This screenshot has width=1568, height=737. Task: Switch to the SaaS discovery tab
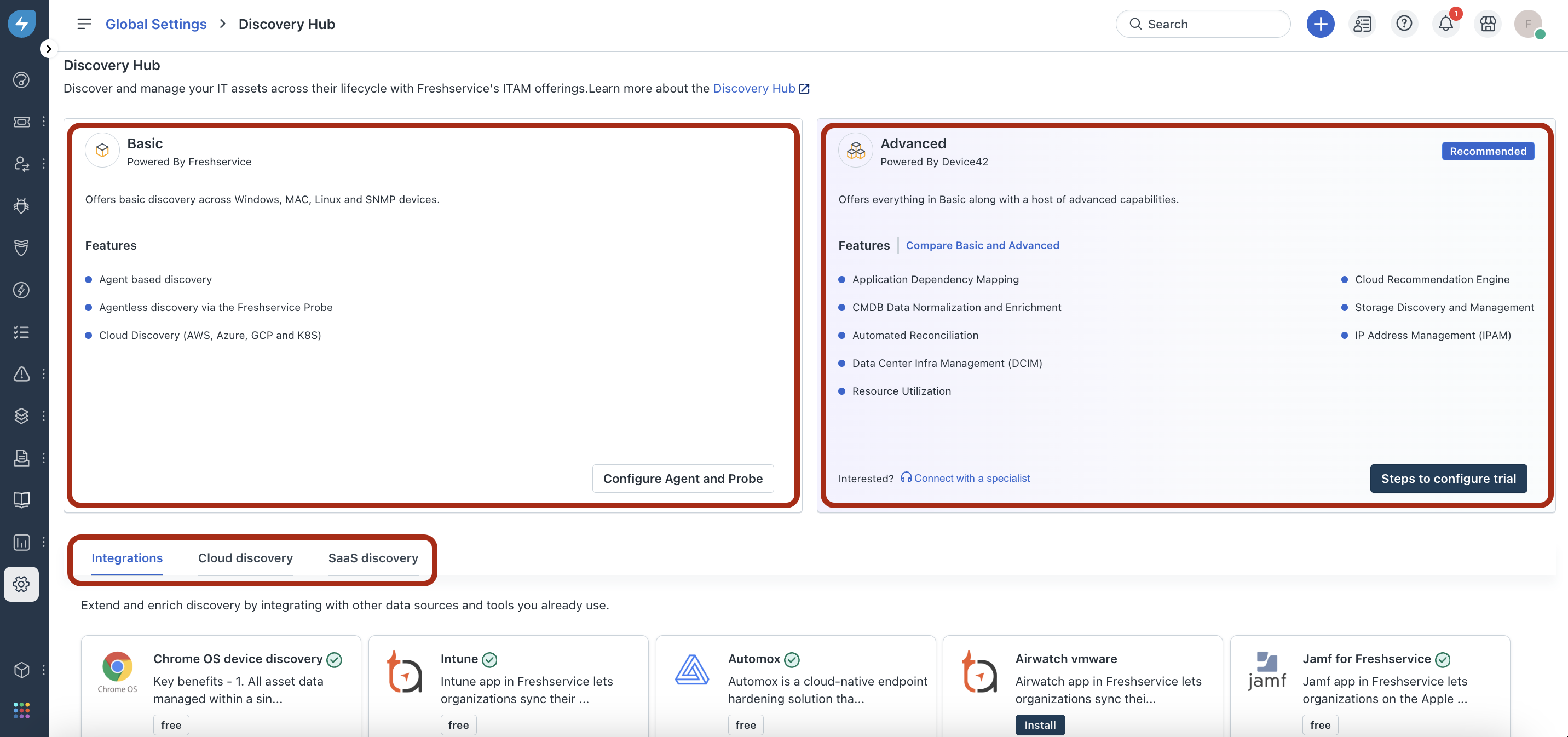click(373, 558)
